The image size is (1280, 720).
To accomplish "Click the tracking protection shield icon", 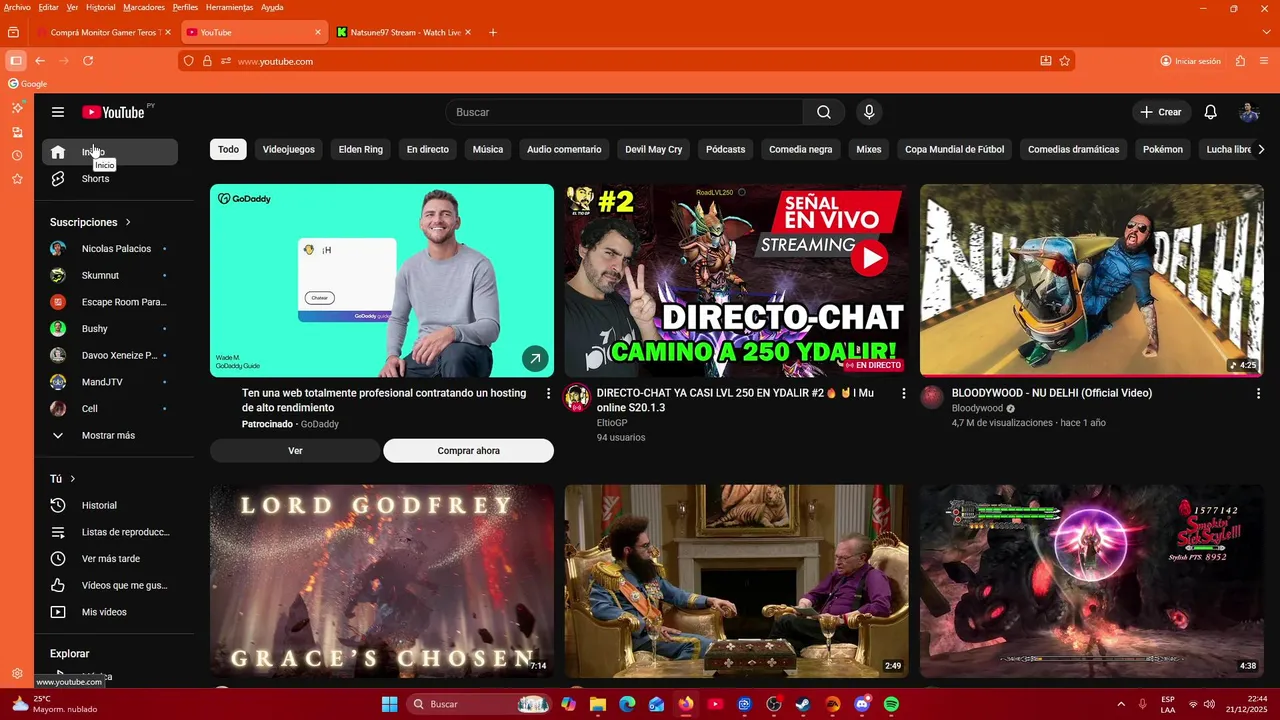I will point(188,61).
